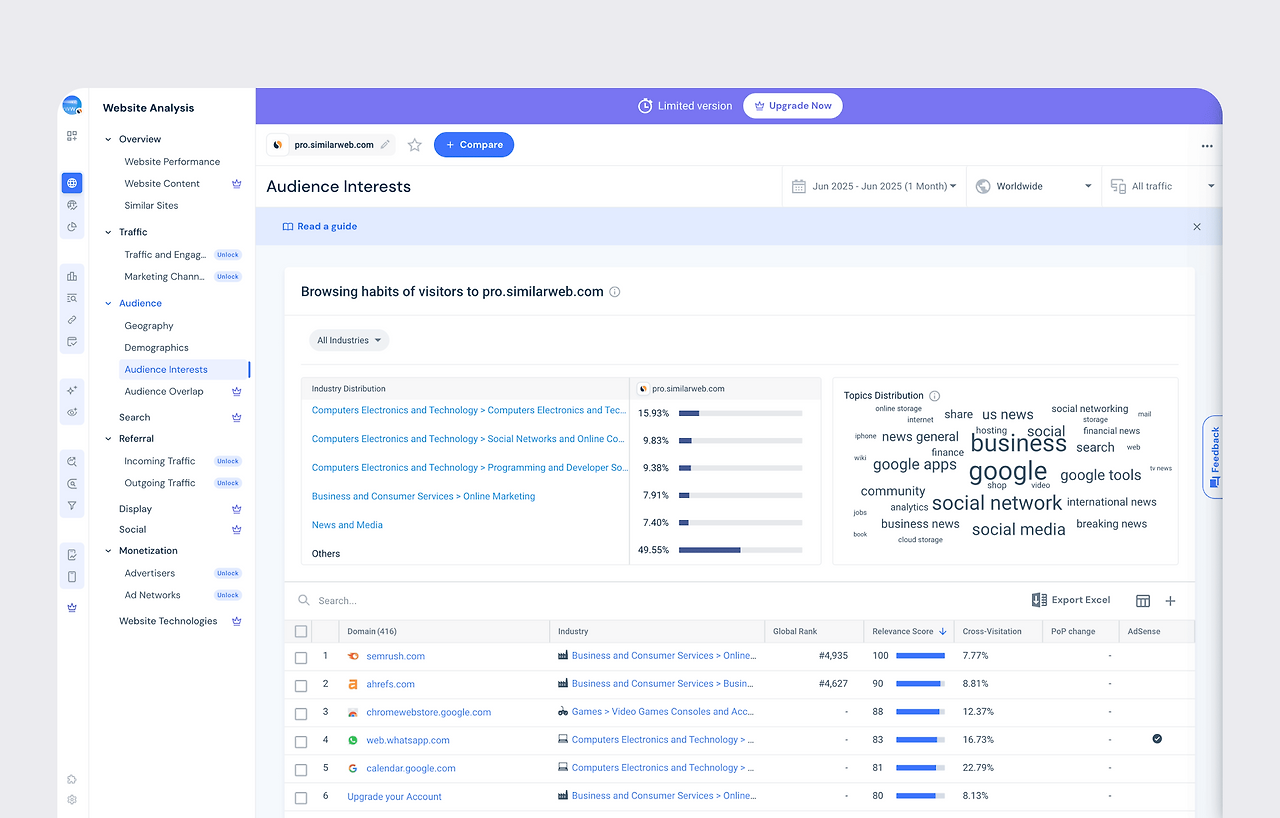Open the mobile device icon in left rail
This screenshot has width=1280, height=818.
tap(72, 577)
